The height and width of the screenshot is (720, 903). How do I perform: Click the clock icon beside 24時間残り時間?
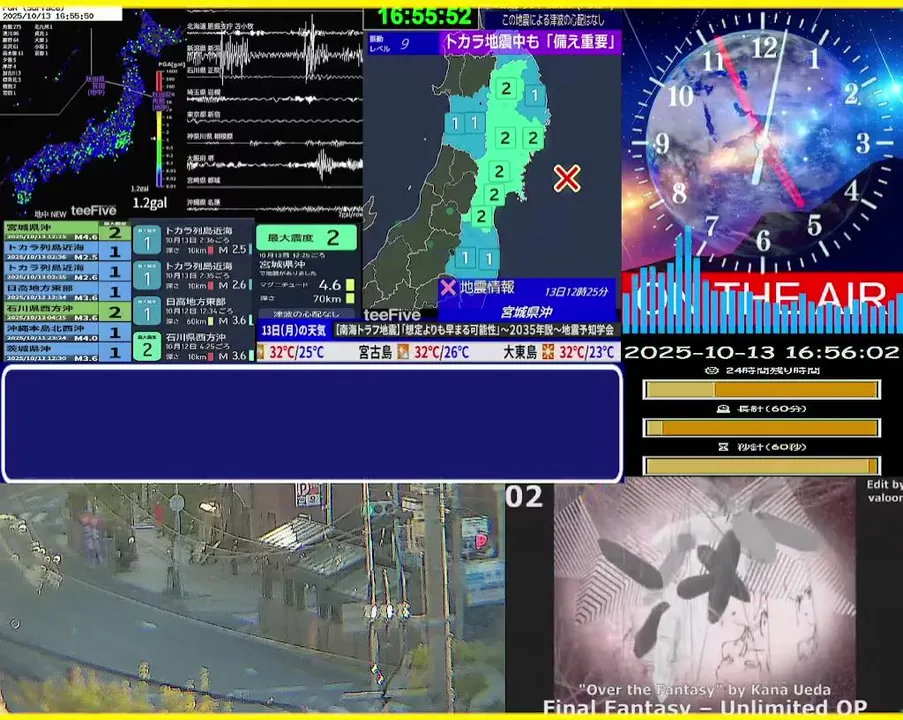tap(712, 370)
